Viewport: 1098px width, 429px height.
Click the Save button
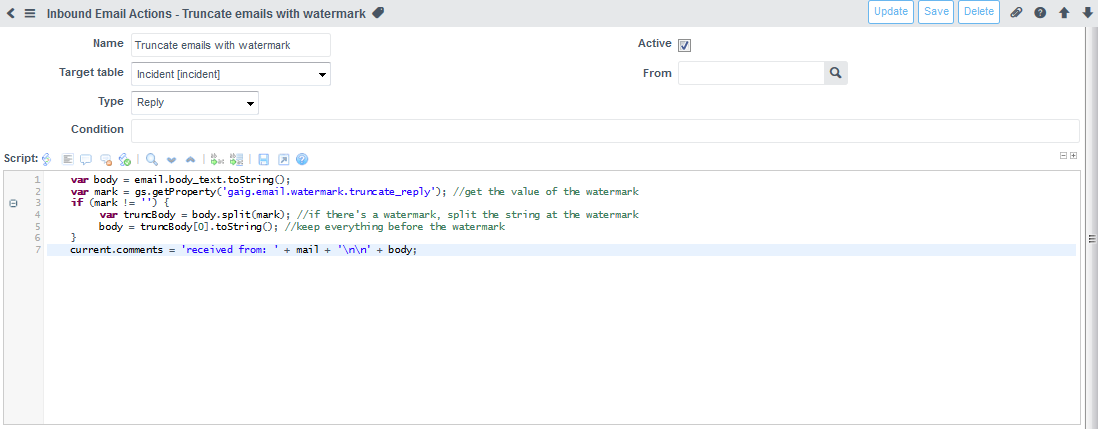[x=936, y=12]
